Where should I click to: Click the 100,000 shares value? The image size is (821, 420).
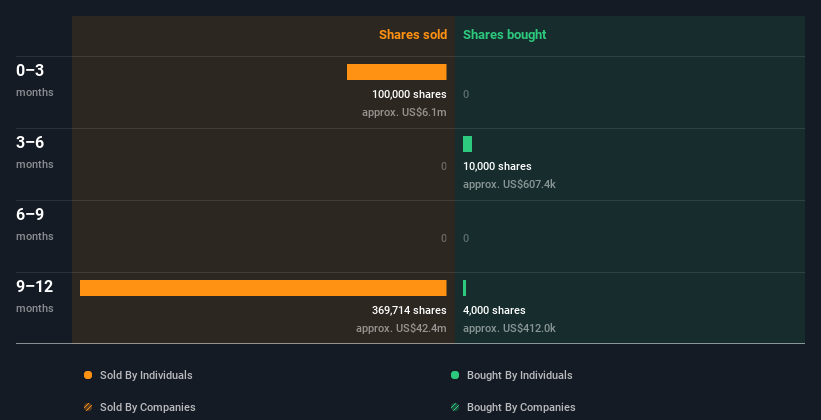[409, 94]
